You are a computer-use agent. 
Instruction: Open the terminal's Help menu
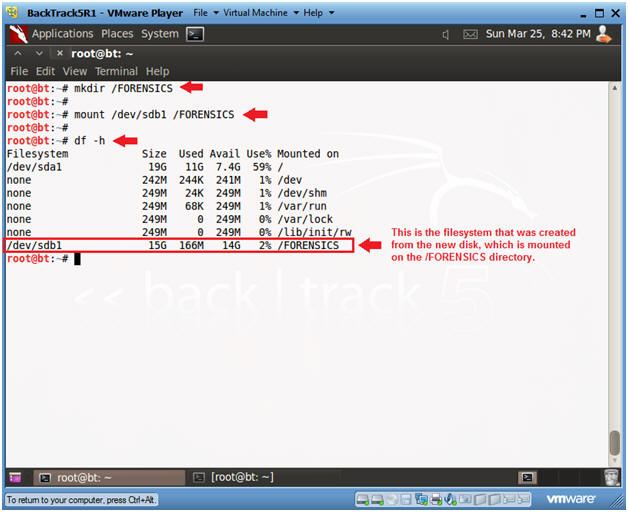click(157, 71)
